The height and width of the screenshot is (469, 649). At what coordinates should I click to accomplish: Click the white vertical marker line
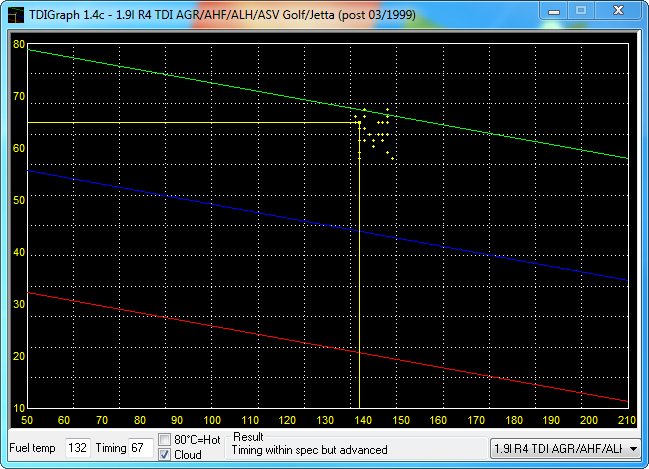(359, 300)
